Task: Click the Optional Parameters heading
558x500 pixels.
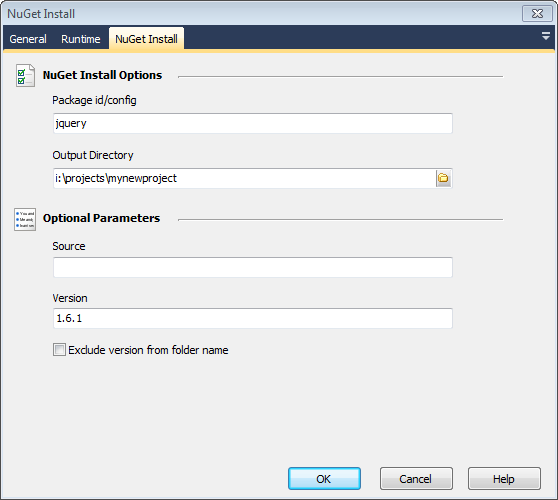Action: coord(101,218)
